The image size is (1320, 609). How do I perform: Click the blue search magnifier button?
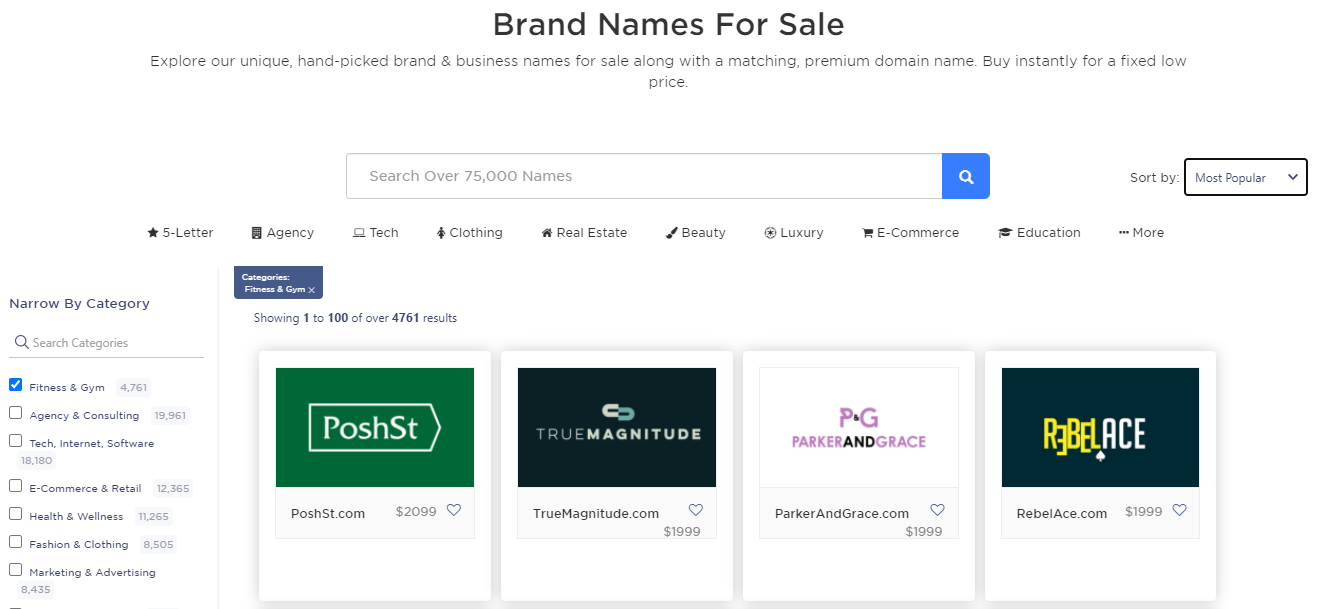point(965,176)
